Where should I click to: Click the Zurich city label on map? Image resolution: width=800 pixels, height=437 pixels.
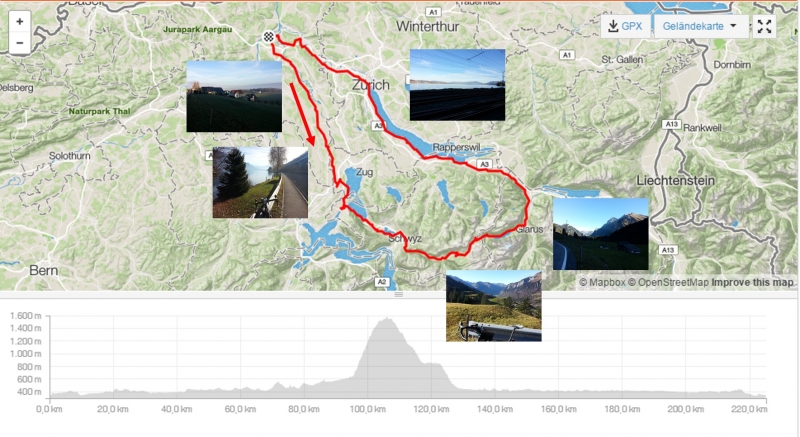tap(371, 85)
